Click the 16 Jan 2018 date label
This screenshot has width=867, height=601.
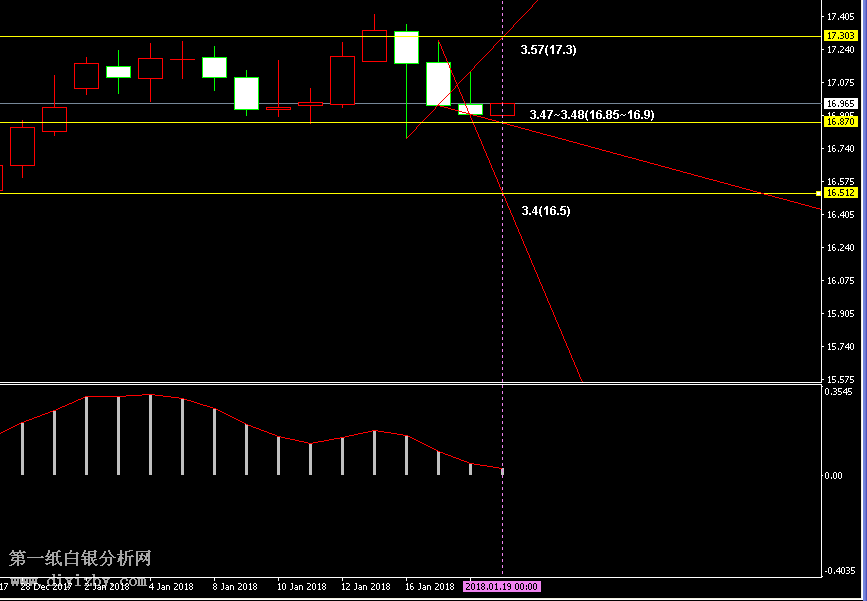coord(432,587)
